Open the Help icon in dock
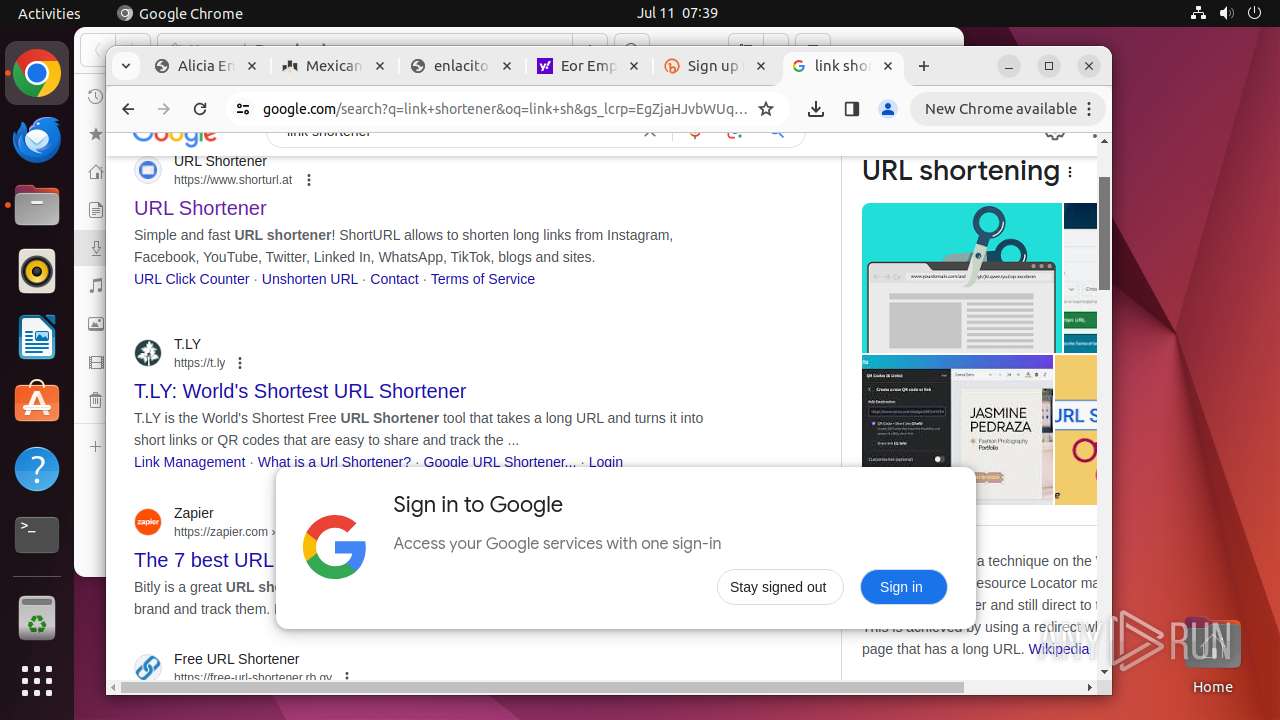Screen dimensions: 1280x720 [x=37, y=470]
